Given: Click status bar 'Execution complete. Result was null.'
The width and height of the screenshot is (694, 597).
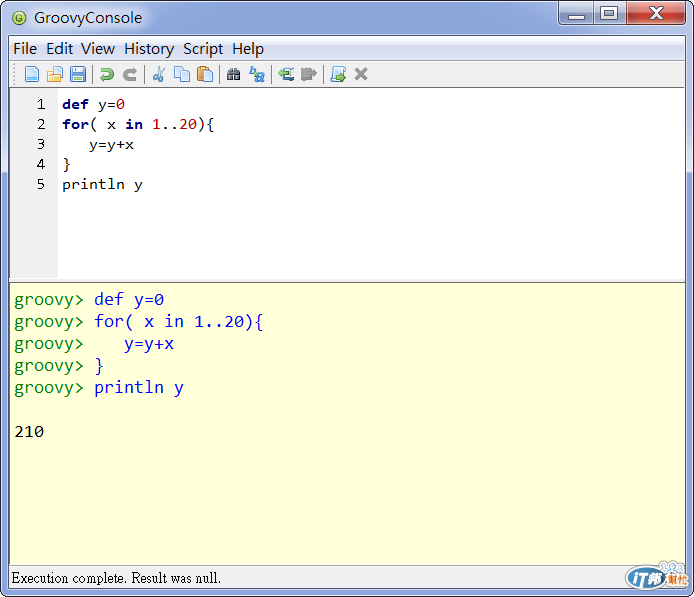Looking at the screenshot, I should click(x=116, y=578).
